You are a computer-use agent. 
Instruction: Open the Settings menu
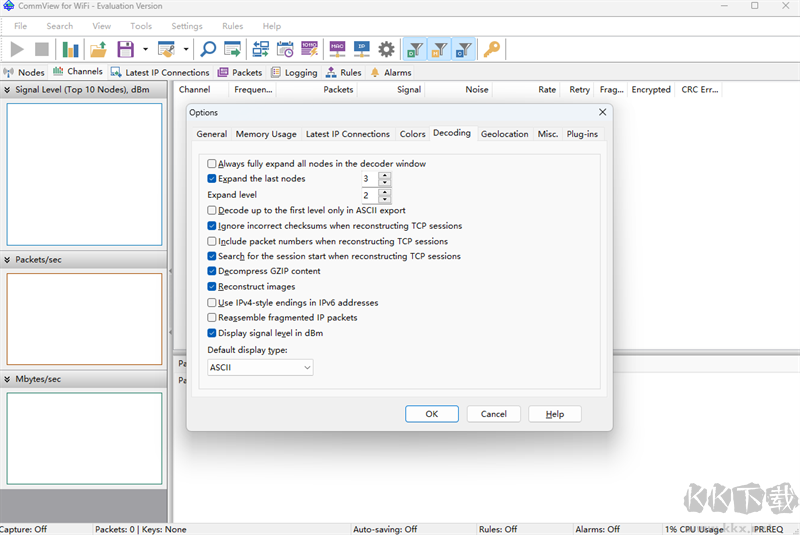[x=187, y=26]
